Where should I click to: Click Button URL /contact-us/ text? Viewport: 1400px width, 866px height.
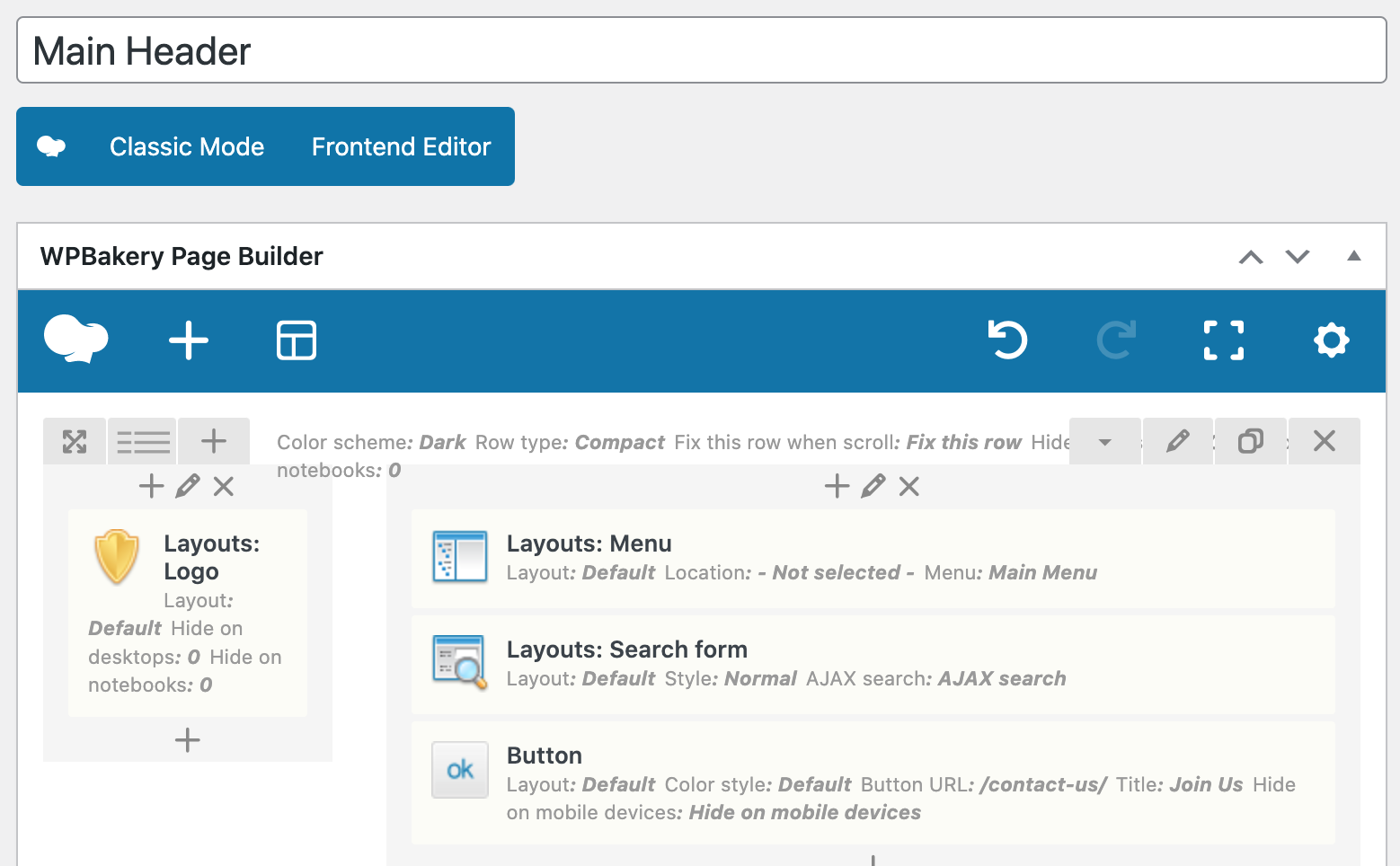pos(984,784)
